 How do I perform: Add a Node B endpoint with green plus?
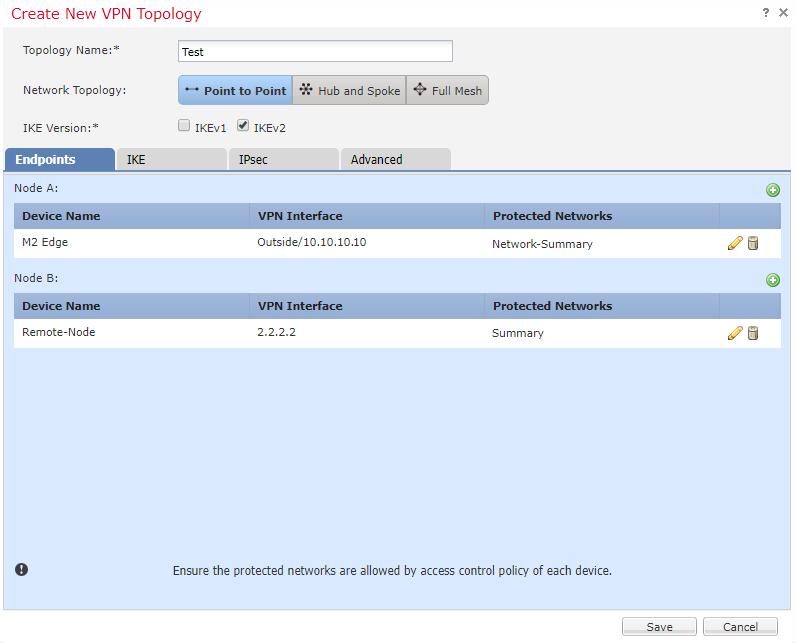[773, 280]
